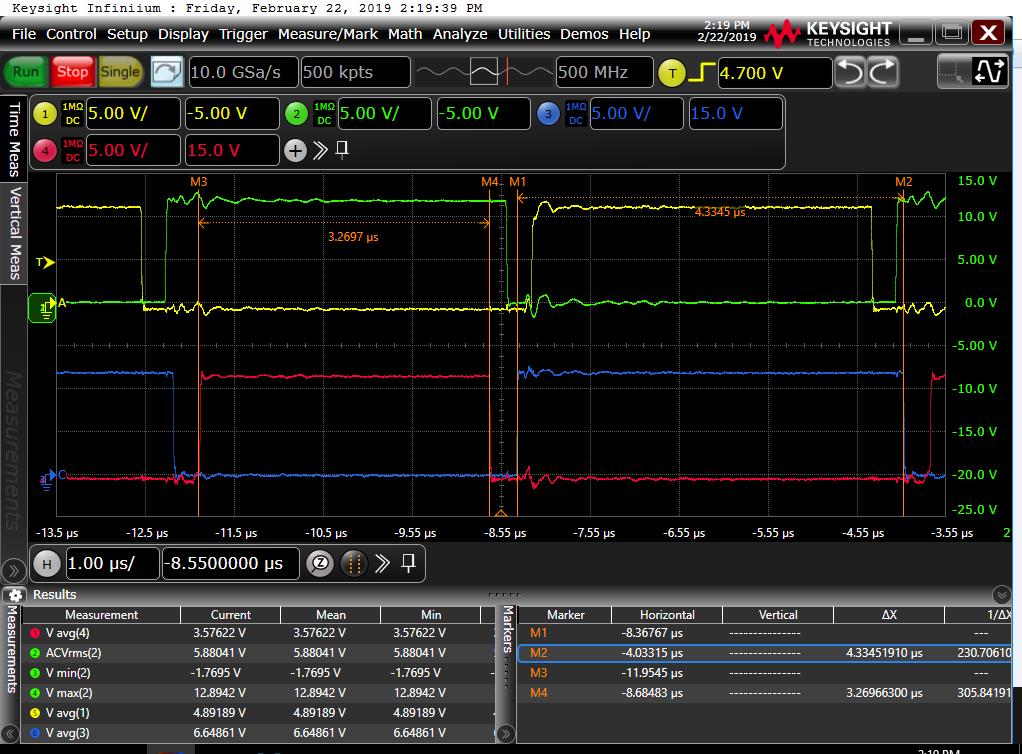This screenshot has height=754, width=1022.
Task: Toggle channel 4 red button
Action: (45, 151)
